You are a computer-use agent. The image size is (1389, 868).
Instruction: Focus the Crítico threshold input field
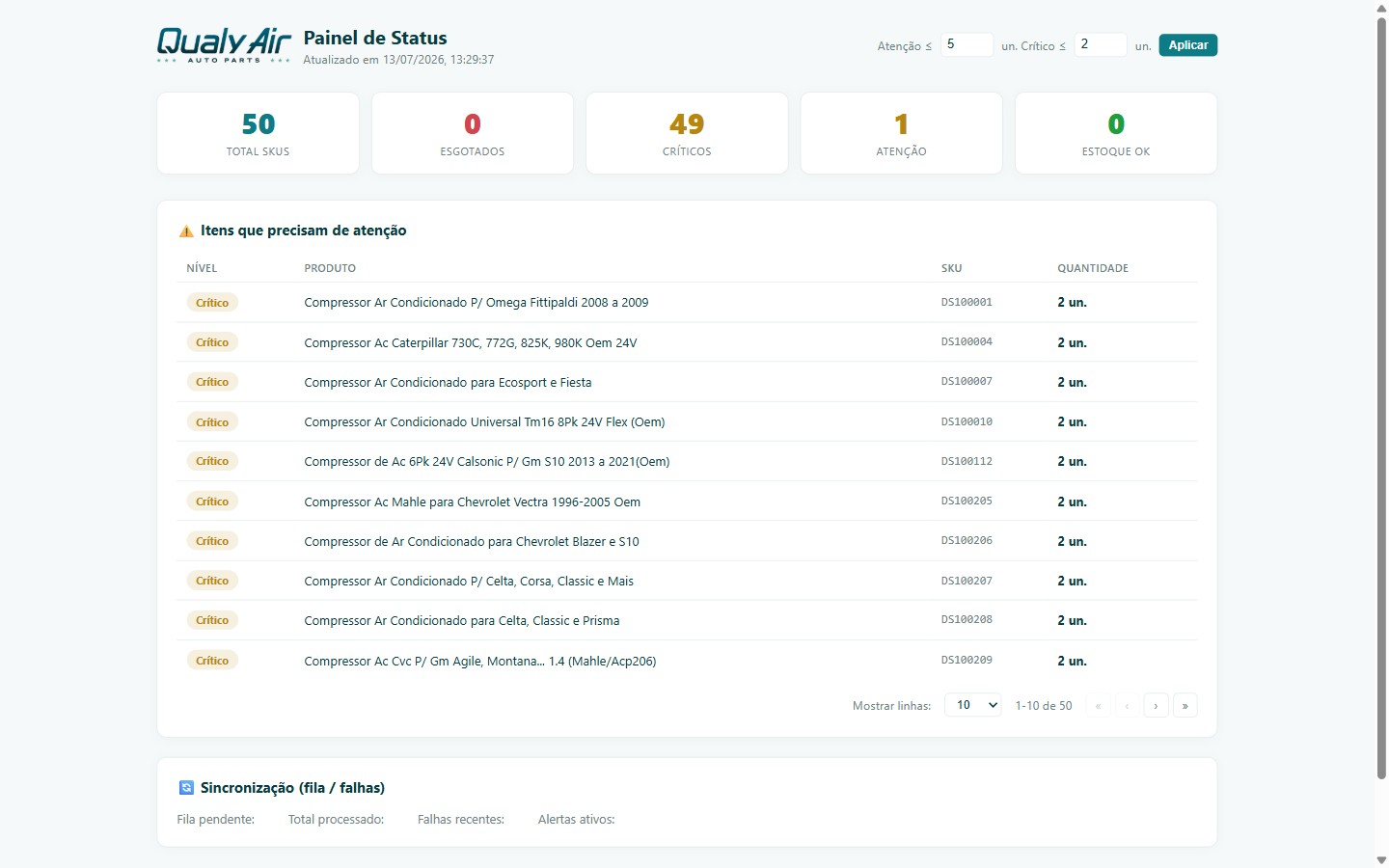[x=1101, y=44]
